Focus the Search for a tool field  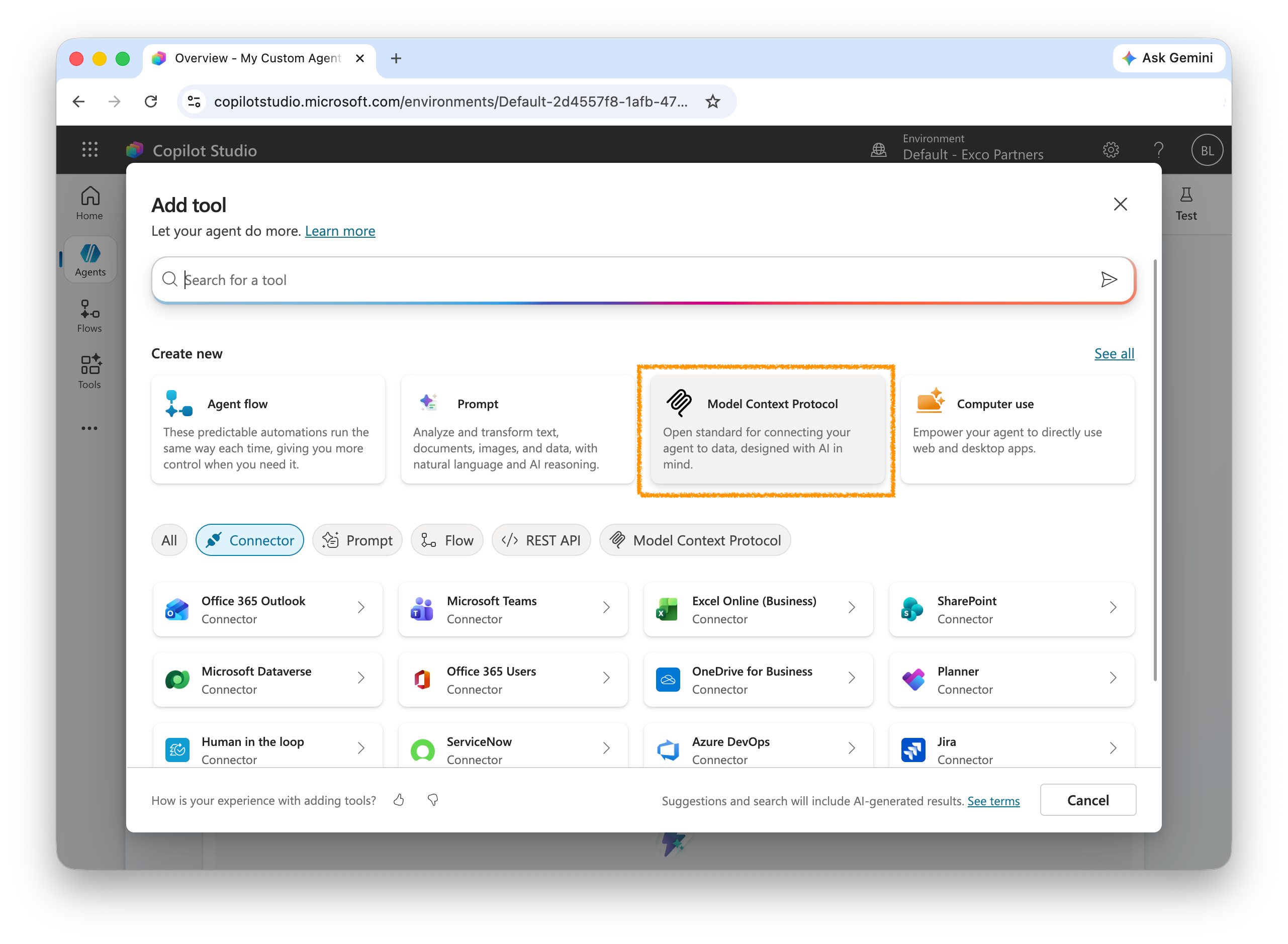tap(643, 279)
